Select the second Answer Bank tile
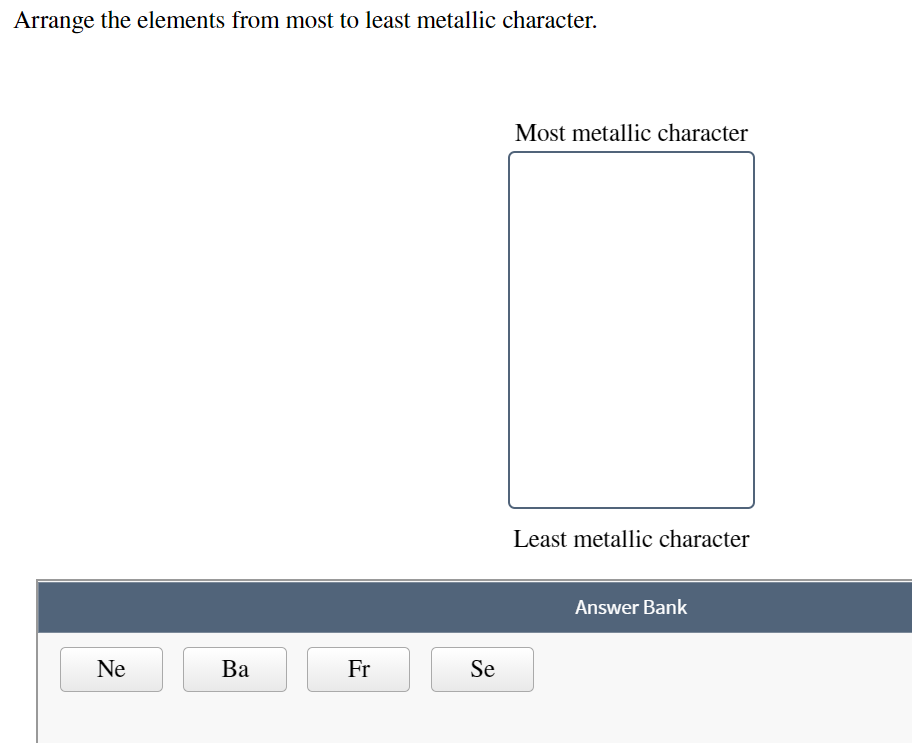 point(234,669)
